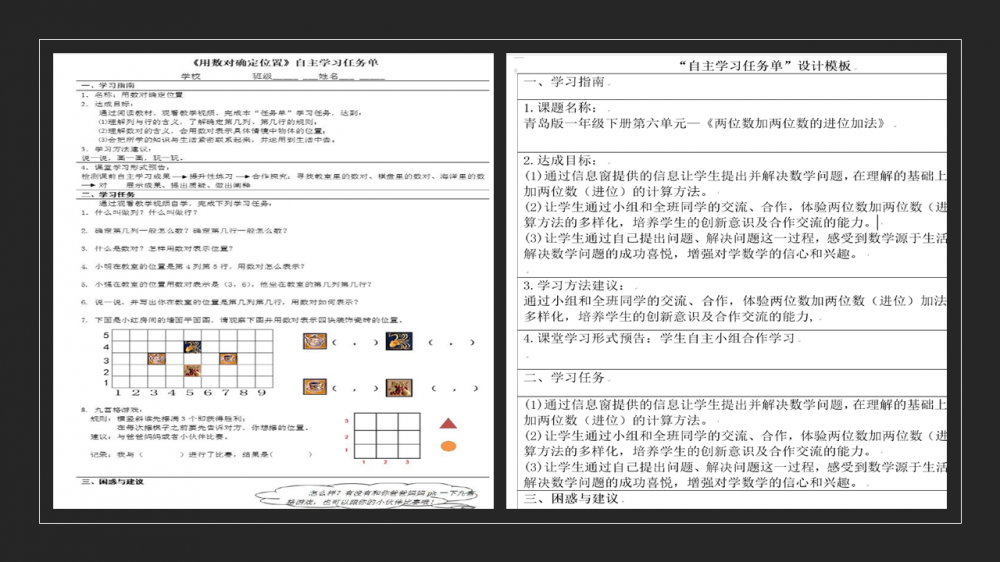Click the lower-left tile image beside the answer brackets
The height and width of the screenshot is (562, 1000).
315,387
